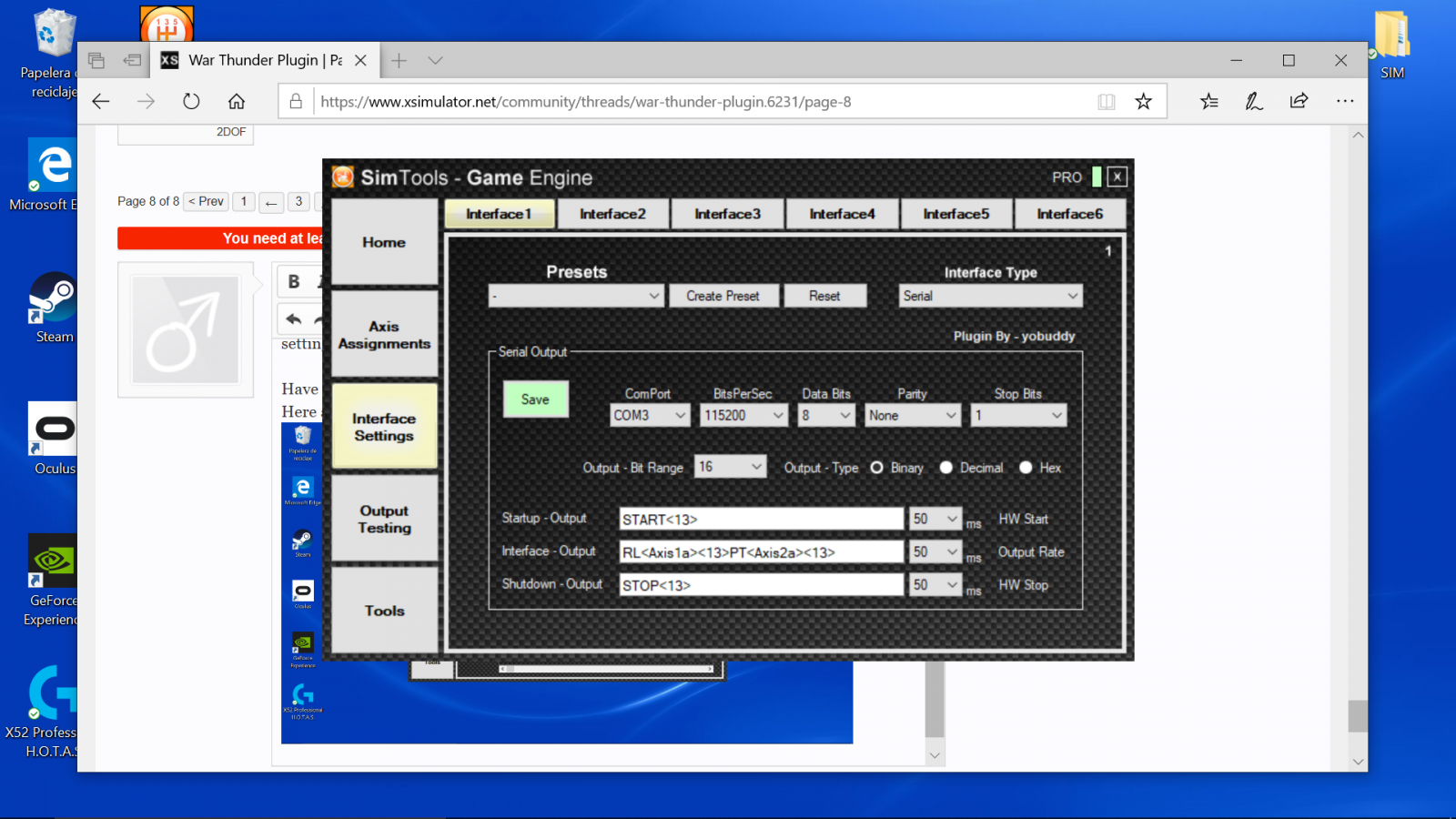Image resolution: width=1456 pixels, height=819 pixels.
Task: Switch to the Interface6 tab
Action: click(1070, 214)
